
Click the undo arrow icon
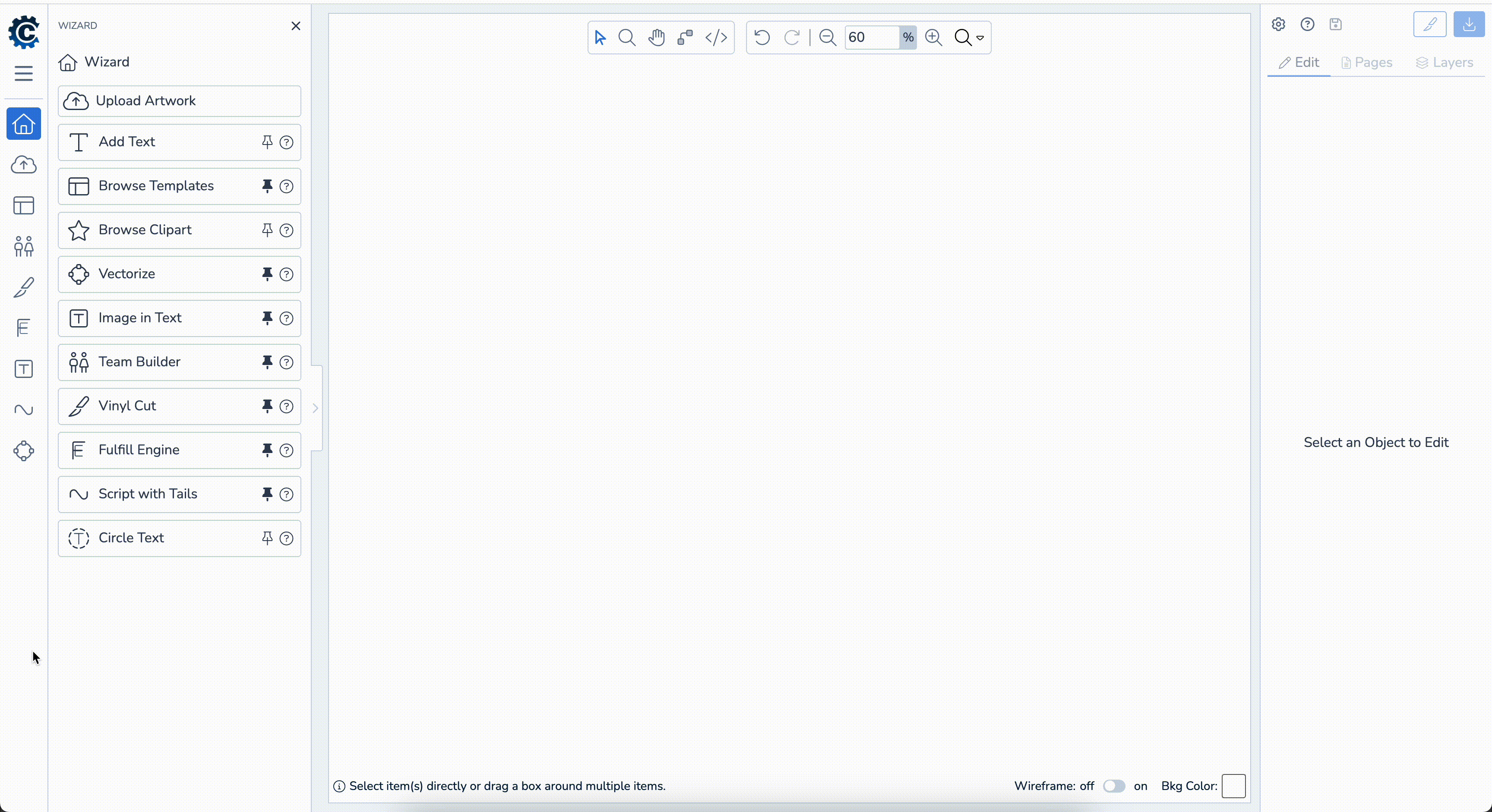(762, 38)
